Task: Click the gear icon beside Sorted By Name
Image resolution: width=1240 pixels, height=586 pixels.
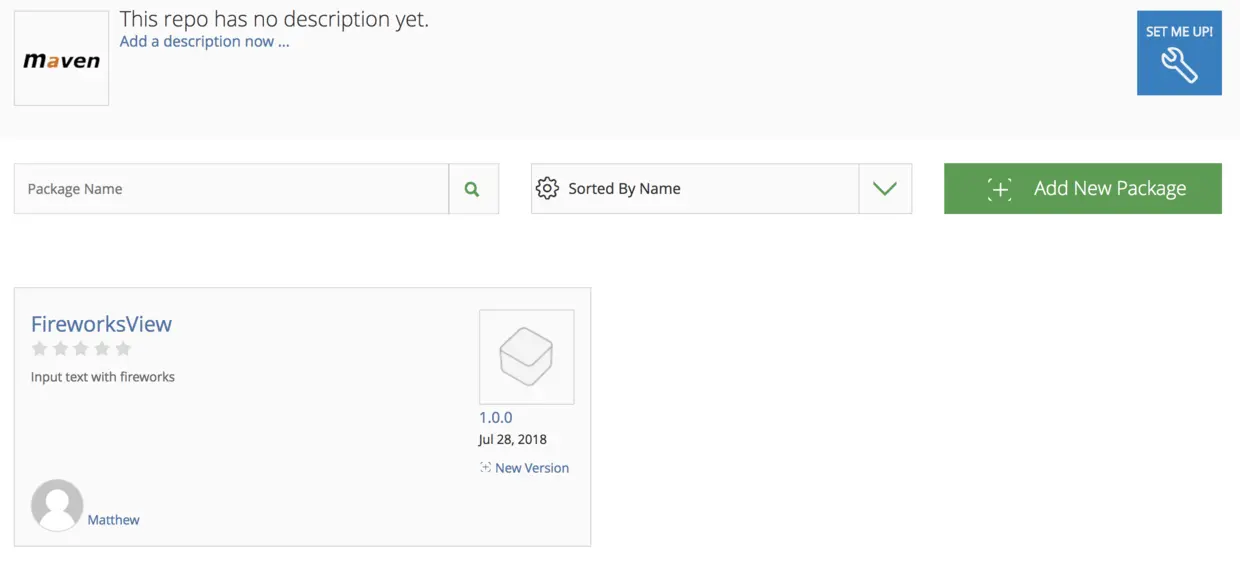Action: pyautogui.click(x=547, y=188)
